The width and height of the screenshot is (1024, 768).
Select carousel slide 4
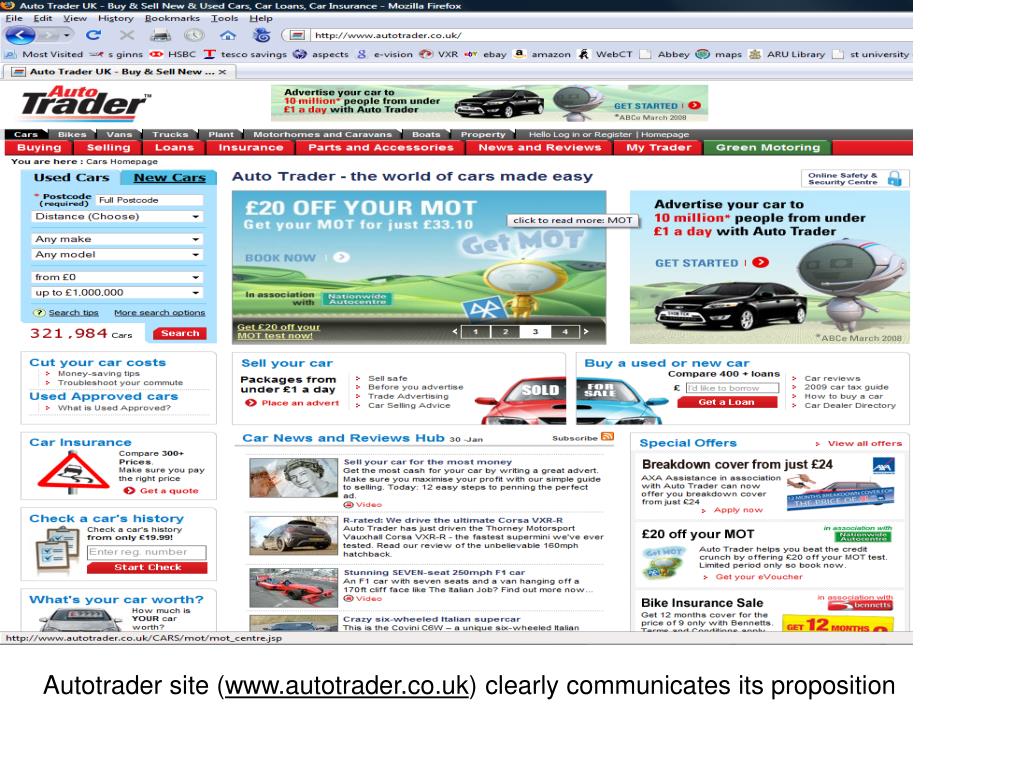(x=565, y=332)
